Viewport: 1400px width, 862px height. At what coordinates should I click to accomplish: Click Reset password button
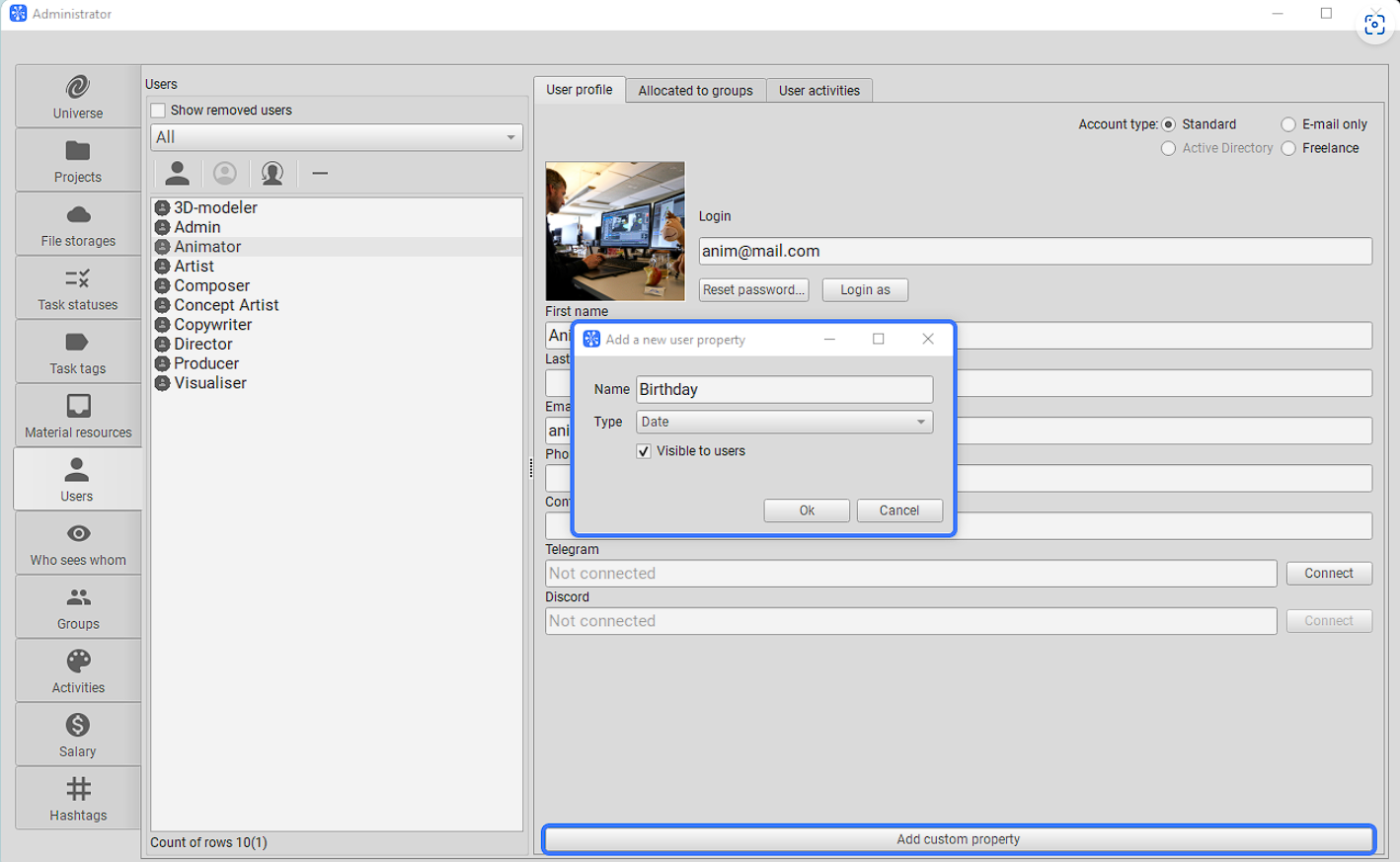pyautogui.click(x=753, y=290)
